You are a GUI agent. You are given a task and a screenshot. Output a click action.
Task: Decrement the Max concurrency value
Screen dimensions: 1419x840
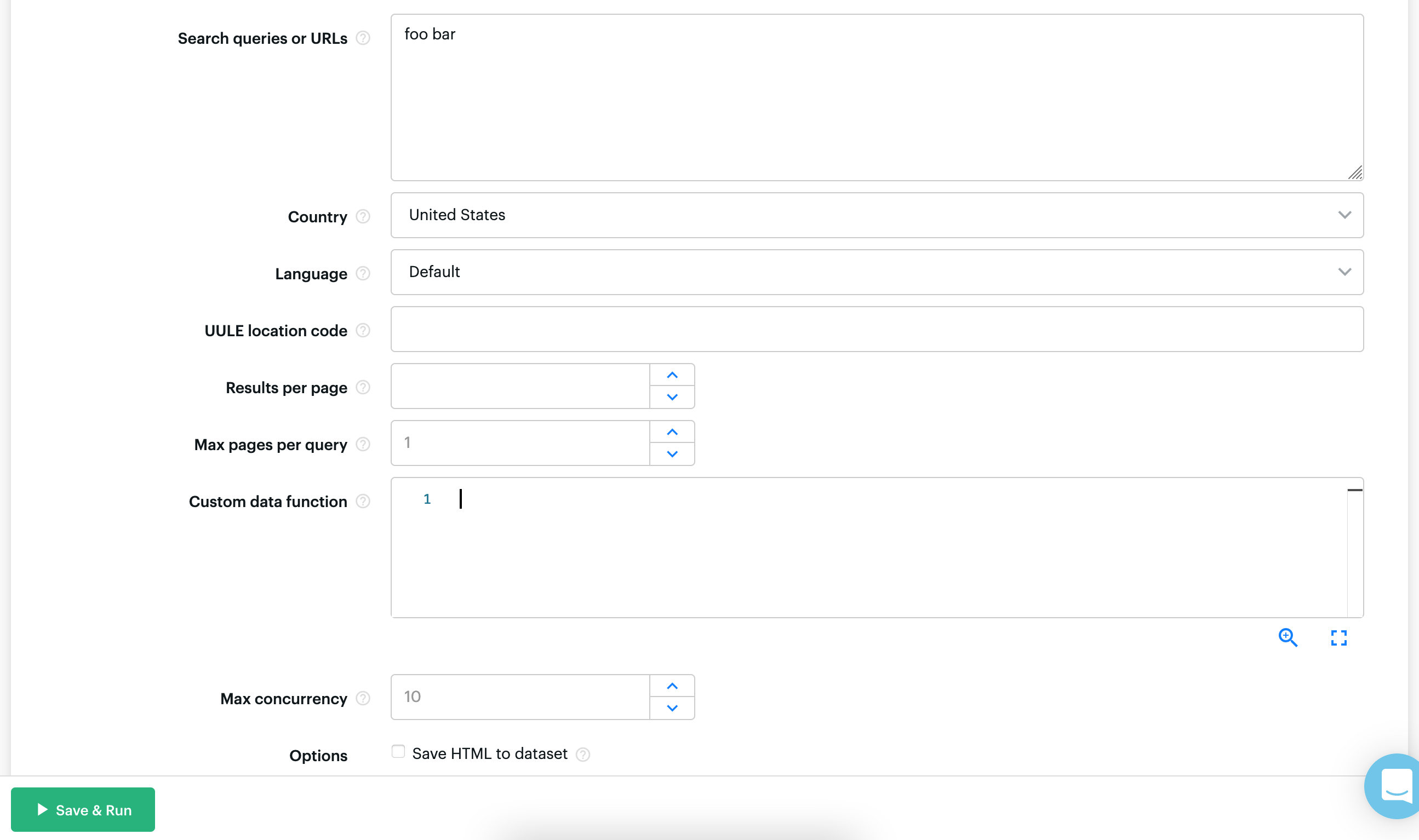[x=672, y=707]
